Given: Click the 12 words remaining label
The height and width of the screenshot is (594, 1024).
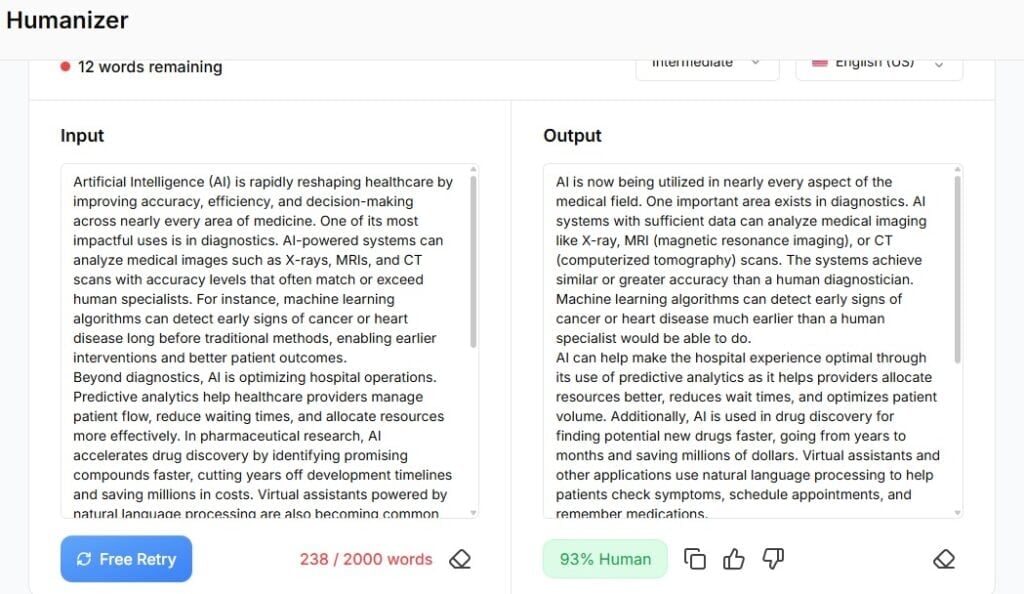Looking at the screenshot, I should [150, 67].
